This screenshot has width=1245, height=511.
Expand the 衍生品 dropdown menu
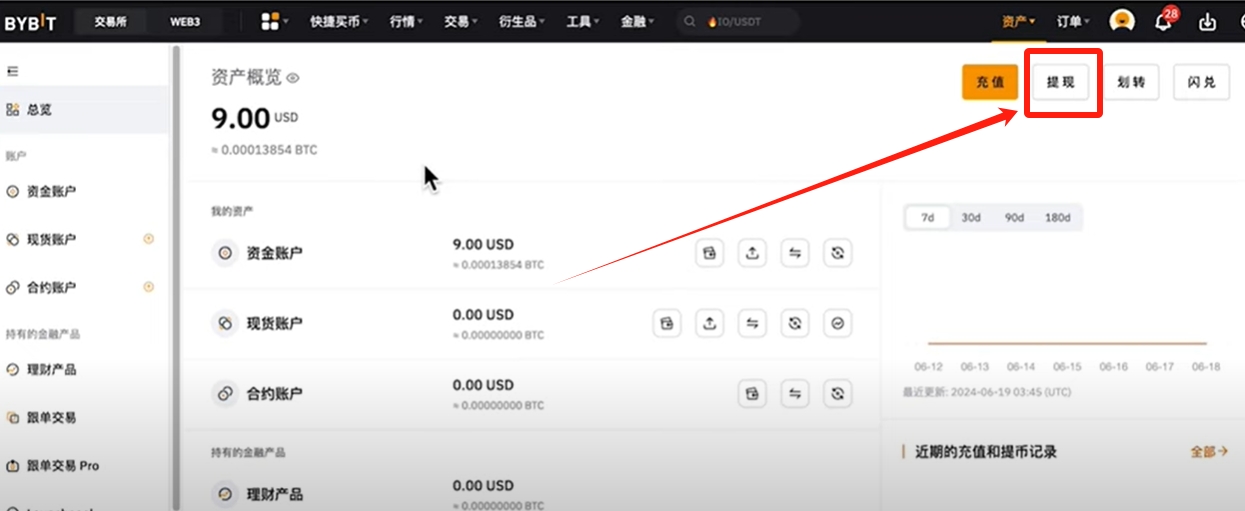[522, 22]
